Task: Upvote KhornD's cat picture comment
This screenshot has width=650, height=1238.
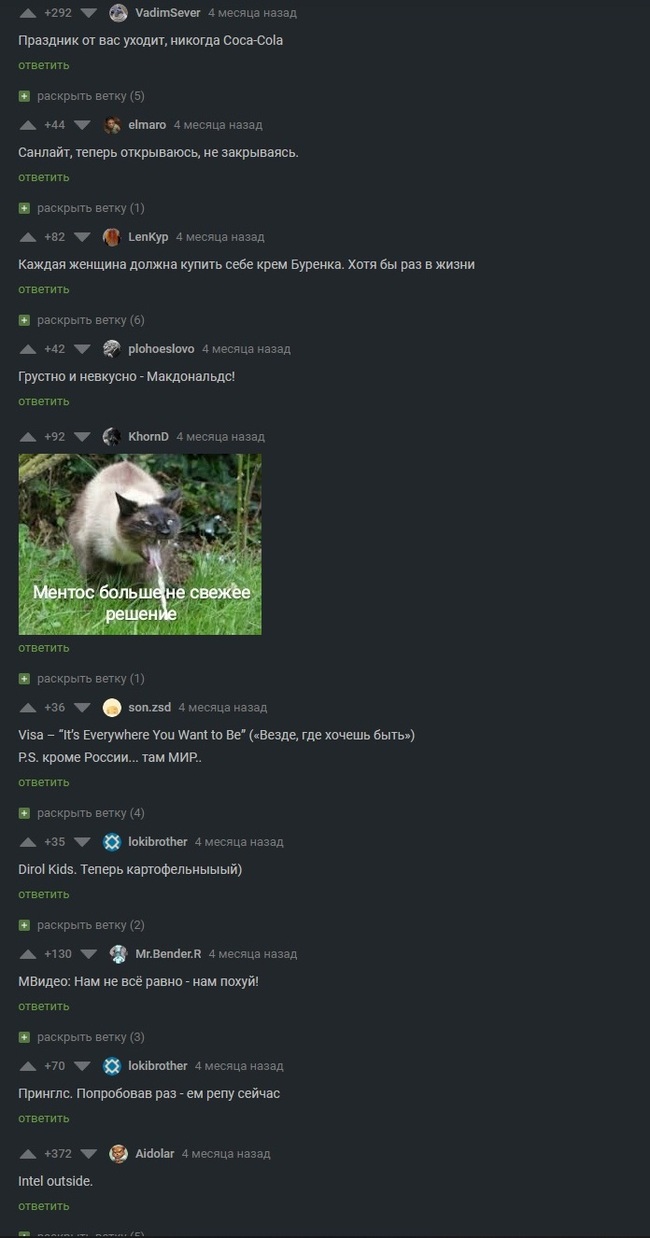Action: (27, 437)
